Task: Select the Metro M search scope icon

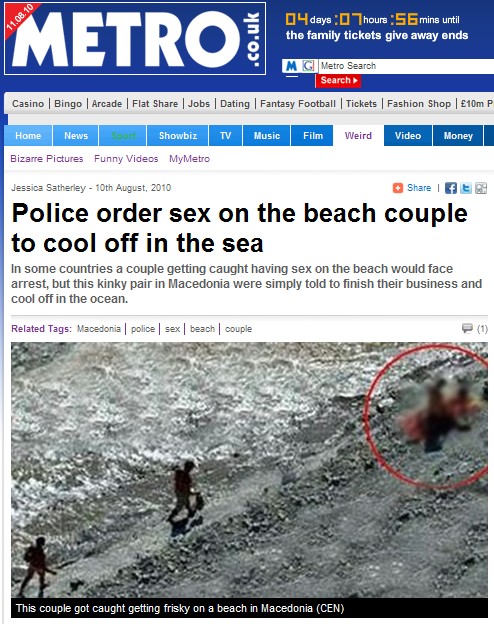Action: coord(291,66)
